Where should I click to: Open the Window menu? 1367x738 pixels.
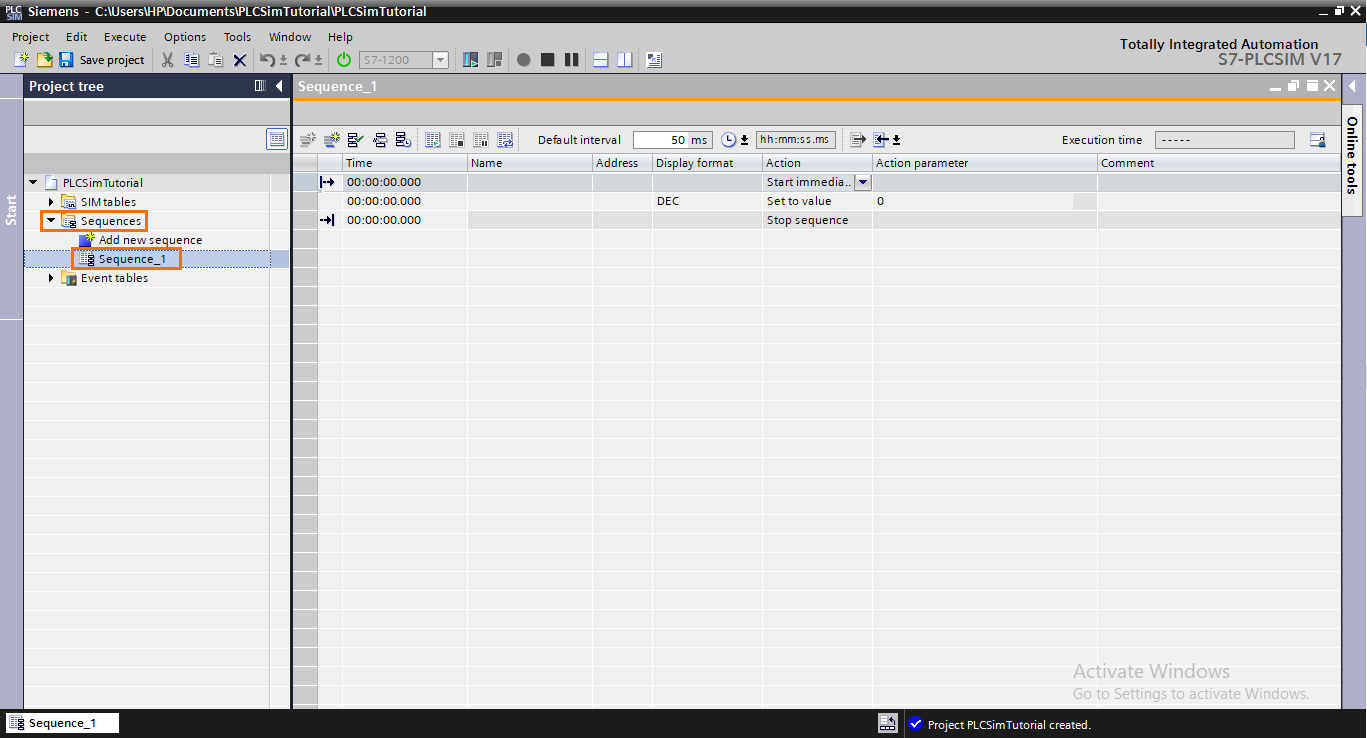pyautogui.click(x=290, y=37)
